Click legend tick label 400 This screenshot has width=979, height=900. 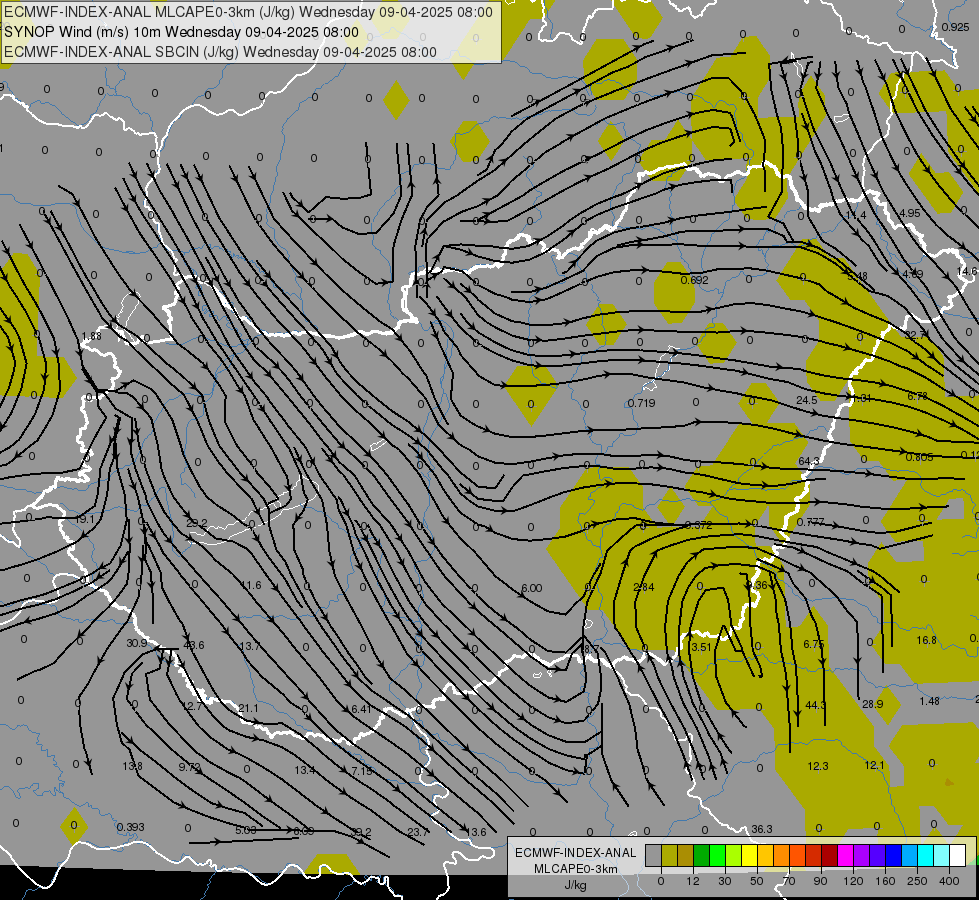click(949, 881)
